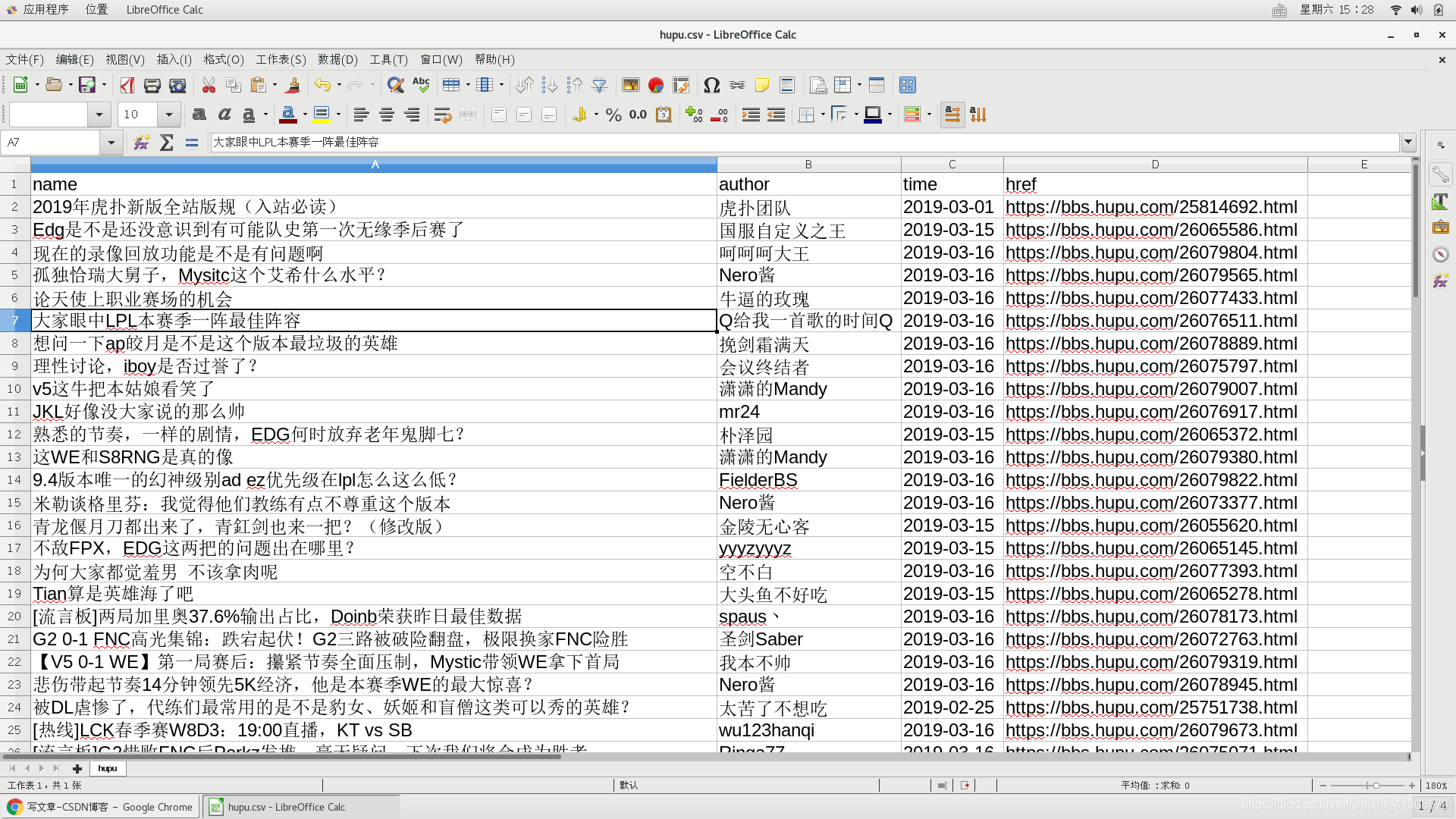Insert comment sticky note icon
Image resolution: width=1456 pixels, height=819 pixels.
762,85
